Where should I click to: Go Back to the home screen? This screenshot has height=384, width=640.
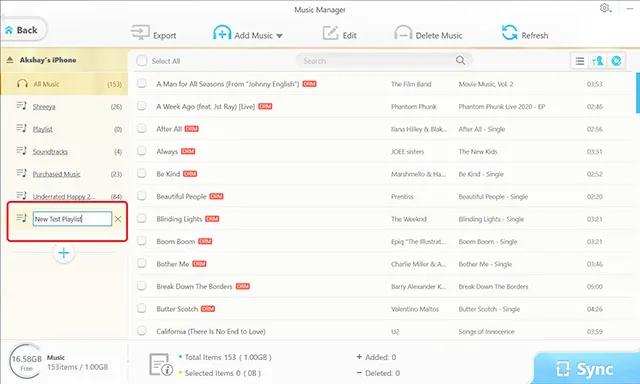[22, 30]
